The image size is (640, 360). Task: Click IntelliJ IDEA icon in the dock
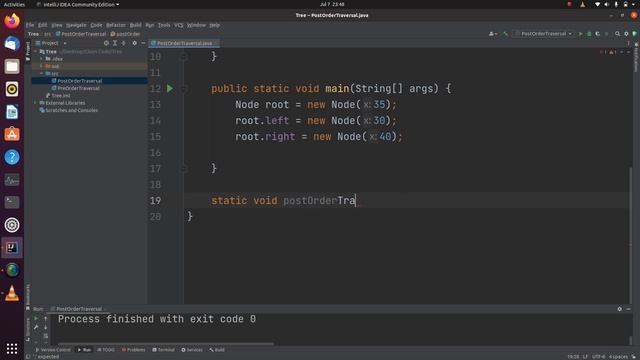[x=12, y=248]
